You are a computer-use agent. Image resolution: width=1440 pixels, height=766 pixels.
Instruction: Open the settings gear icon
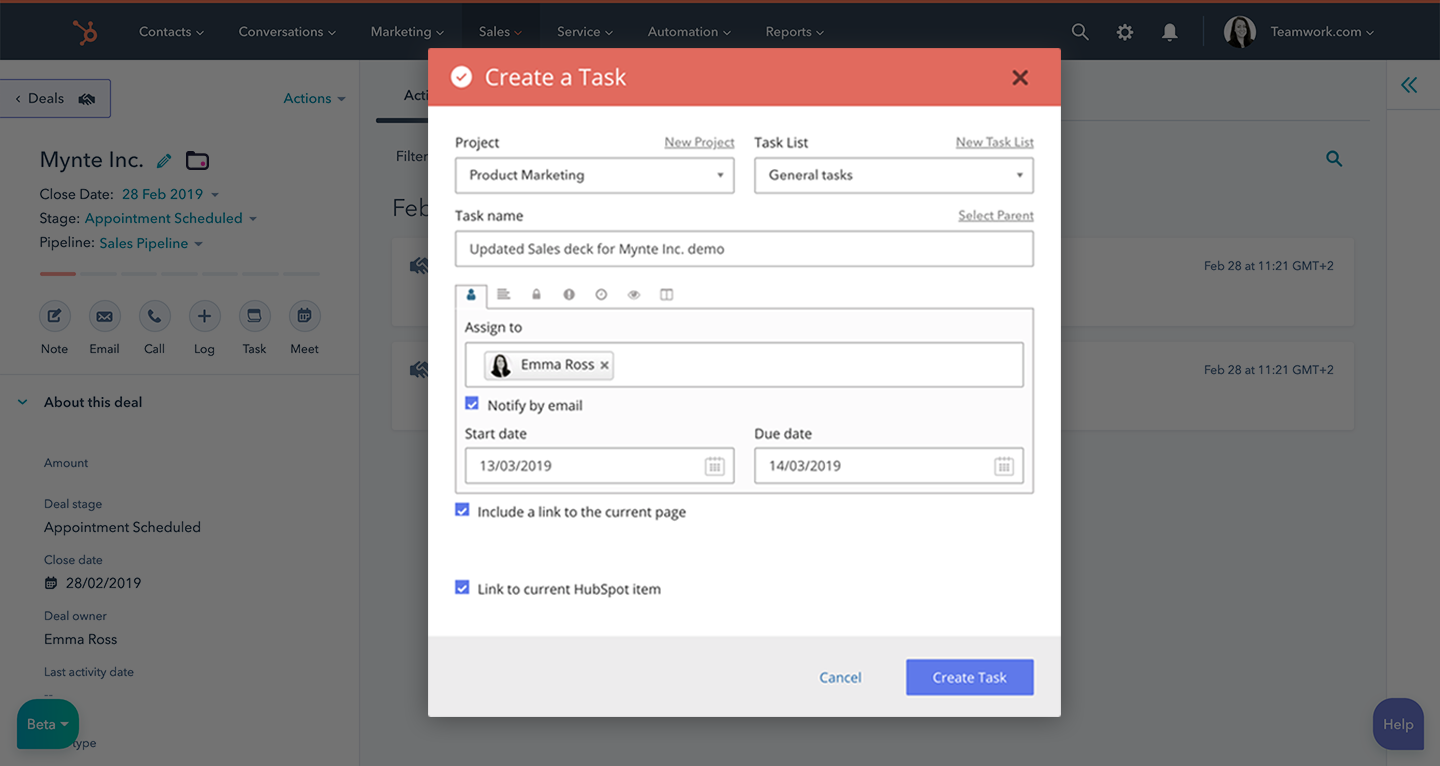tap(1125, 32)
